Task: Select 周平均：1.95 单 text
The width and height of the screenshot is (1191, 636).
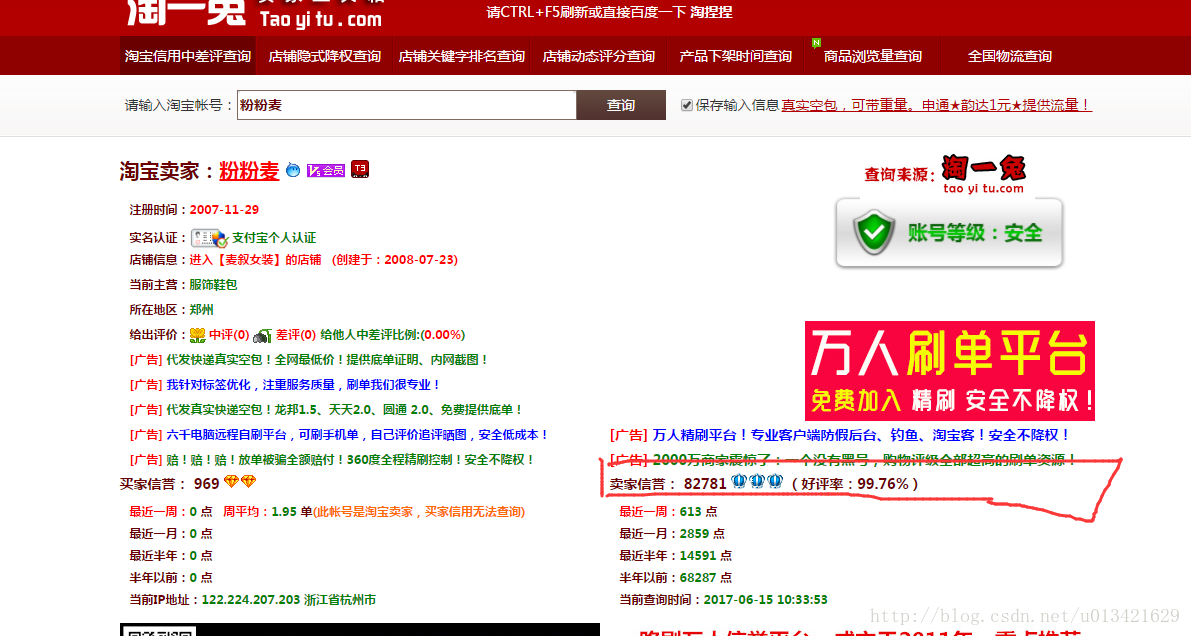Action: pos(267,512)
